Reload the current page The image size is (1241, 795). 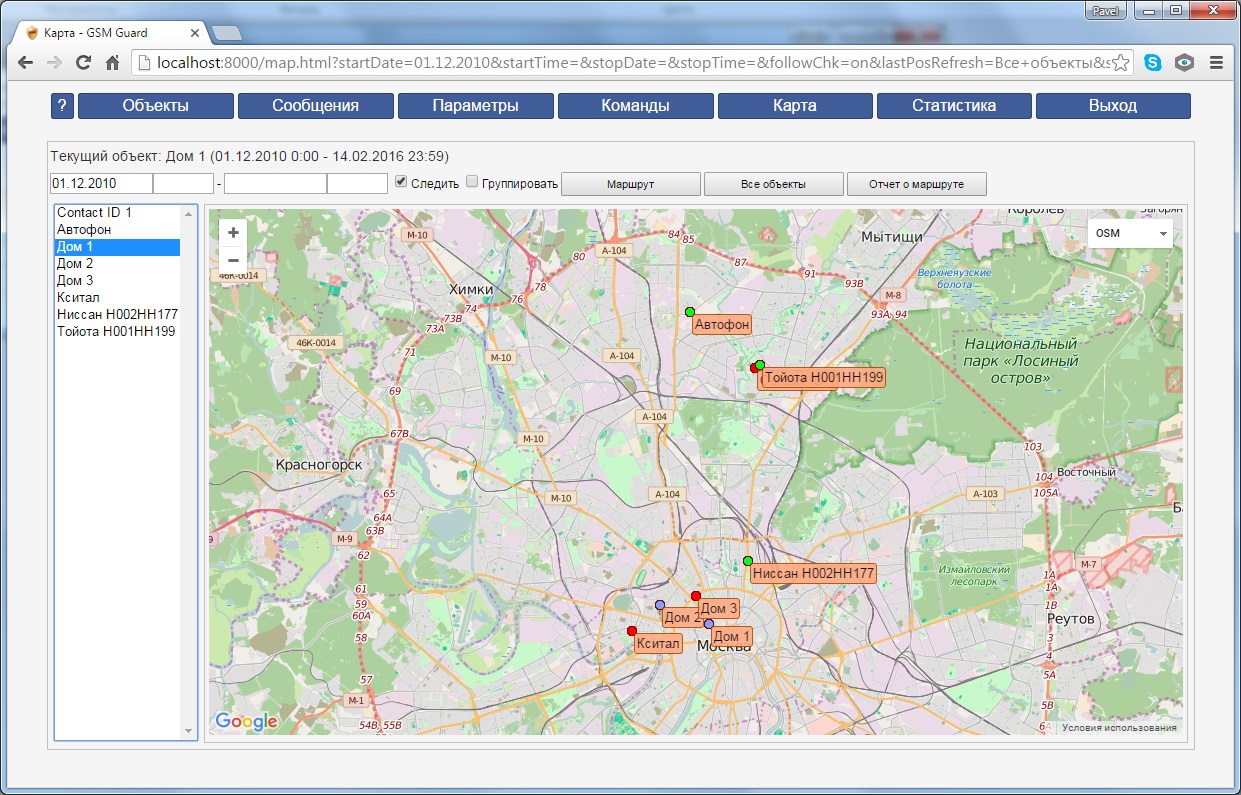[84, 62]
